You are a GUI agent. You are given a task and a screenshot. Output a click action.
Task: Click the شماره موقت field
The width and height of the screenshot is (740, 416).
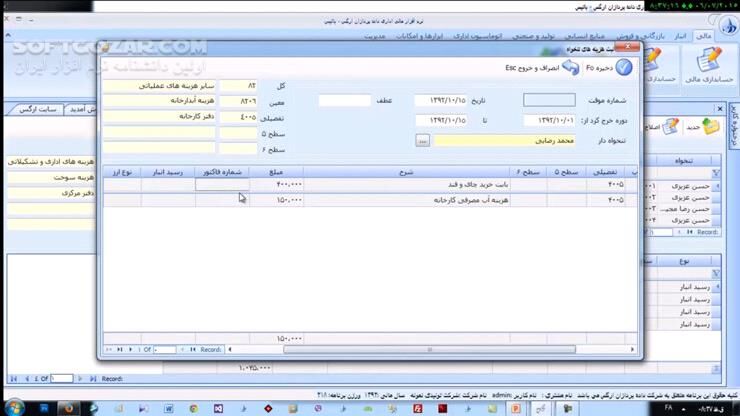click(x=549, y=101)
